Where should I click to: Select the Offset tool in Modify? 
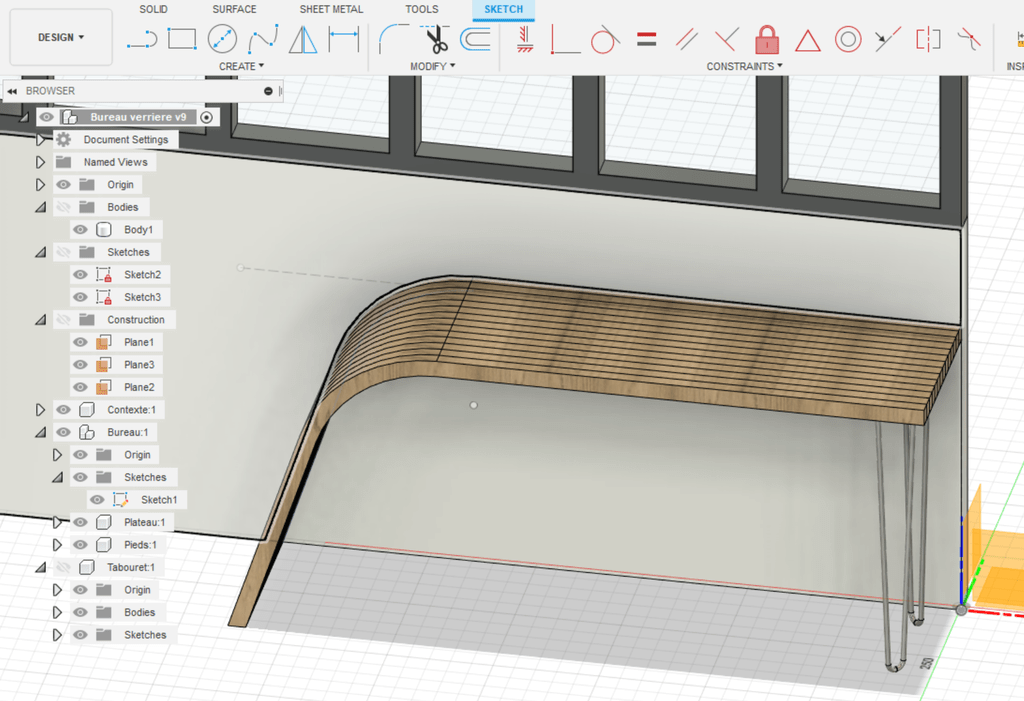475,39
